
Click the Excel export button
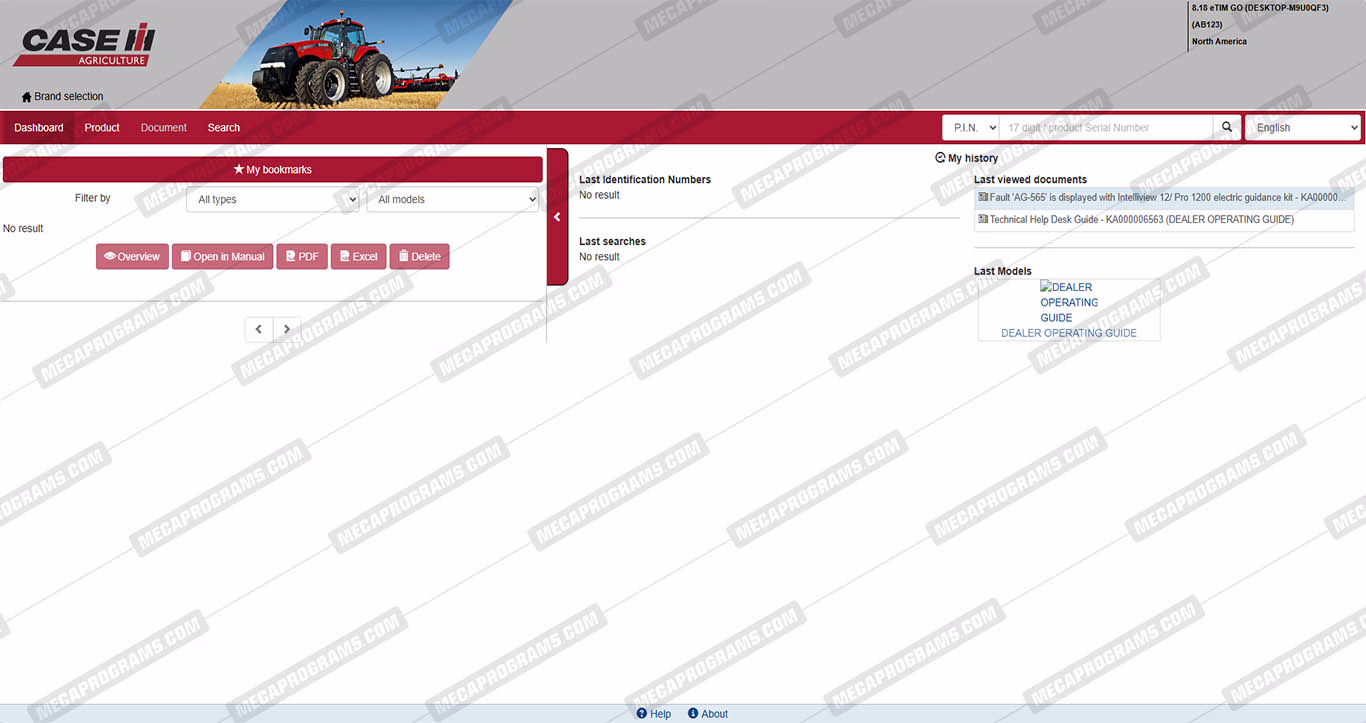[358, 257]
